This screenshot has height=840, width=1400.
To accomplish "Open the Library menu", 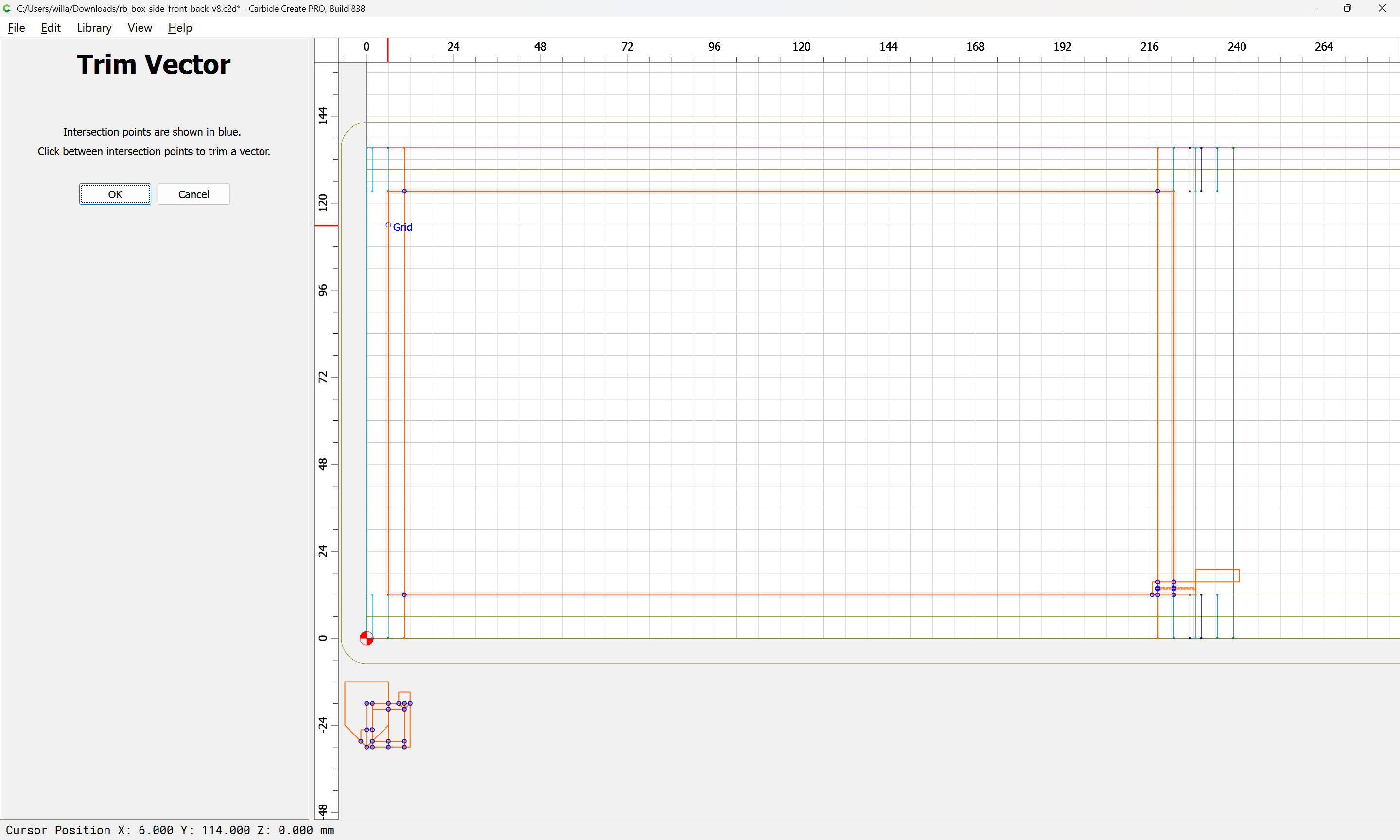I will (x=94, y=28).
